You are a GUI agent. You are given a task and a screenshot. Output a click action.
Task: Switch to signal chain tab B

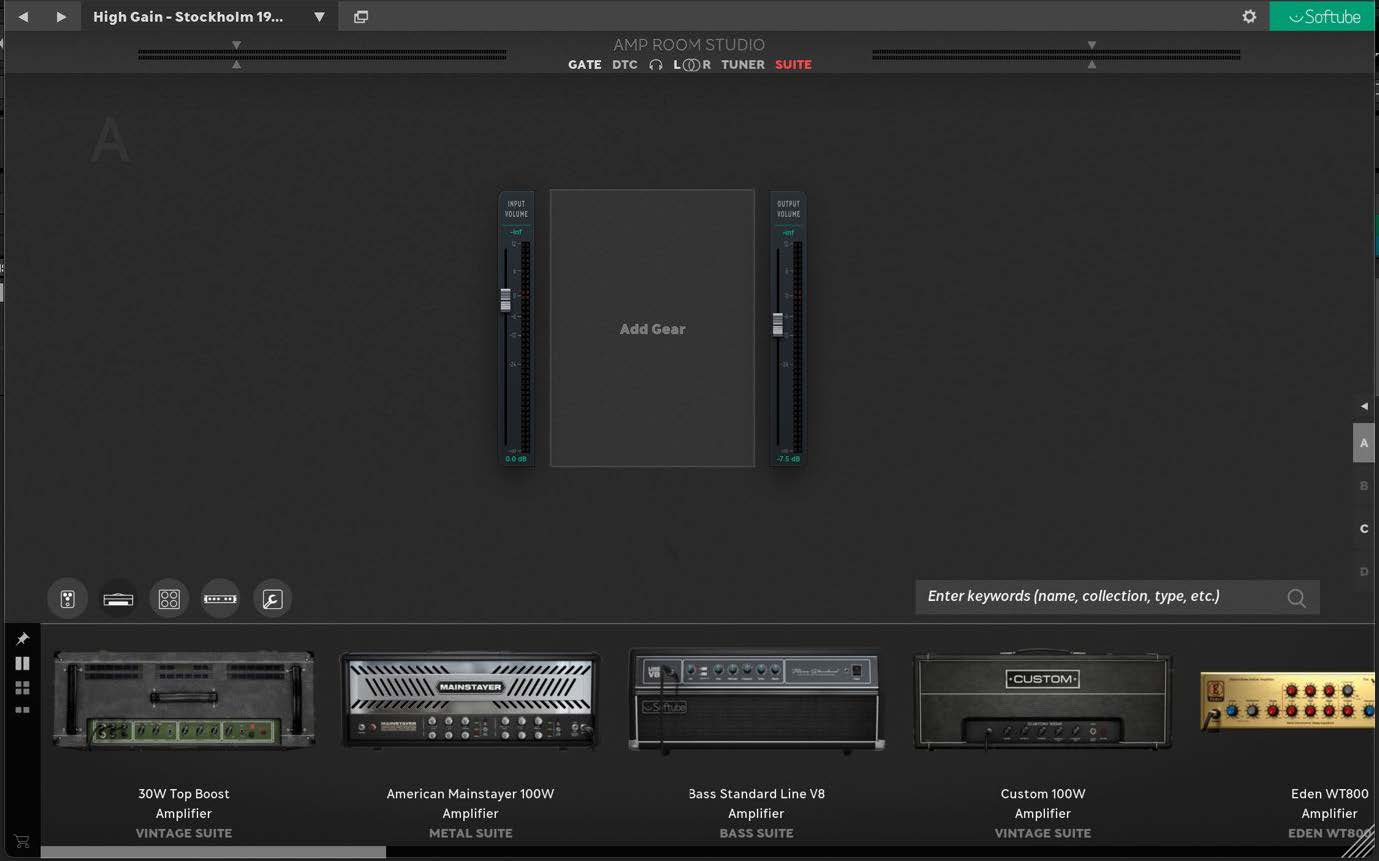click(1364, 486)
